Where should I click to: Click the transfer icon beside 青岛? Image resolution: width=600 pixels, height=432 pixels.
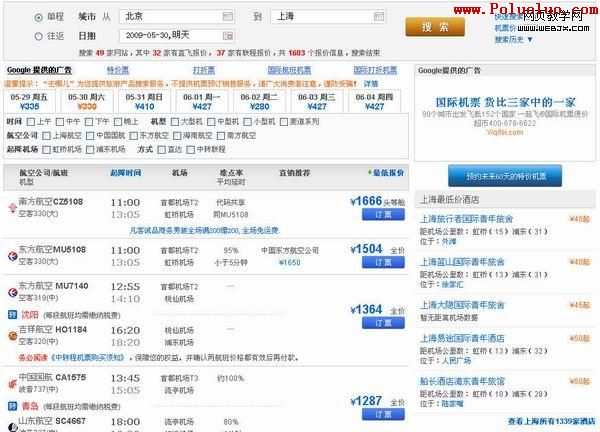click(x=13, y=406)
